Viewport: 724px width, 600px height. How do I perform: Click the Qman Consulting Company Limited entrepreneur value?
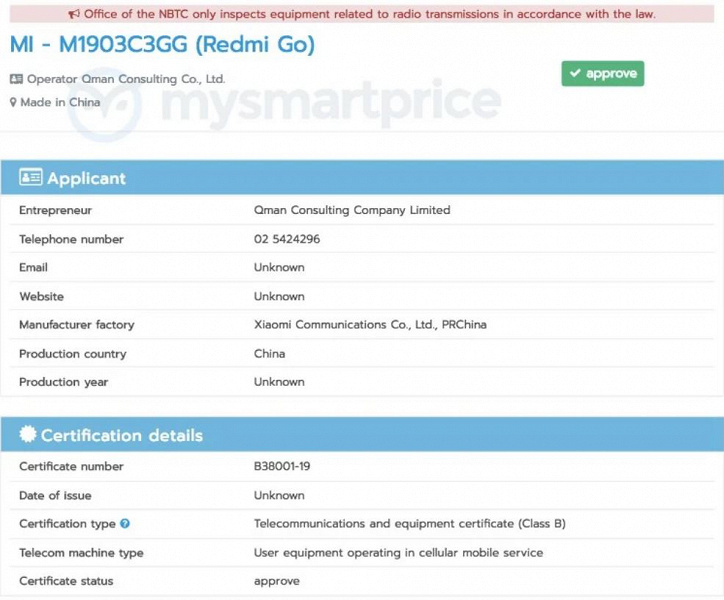point(352,210)
